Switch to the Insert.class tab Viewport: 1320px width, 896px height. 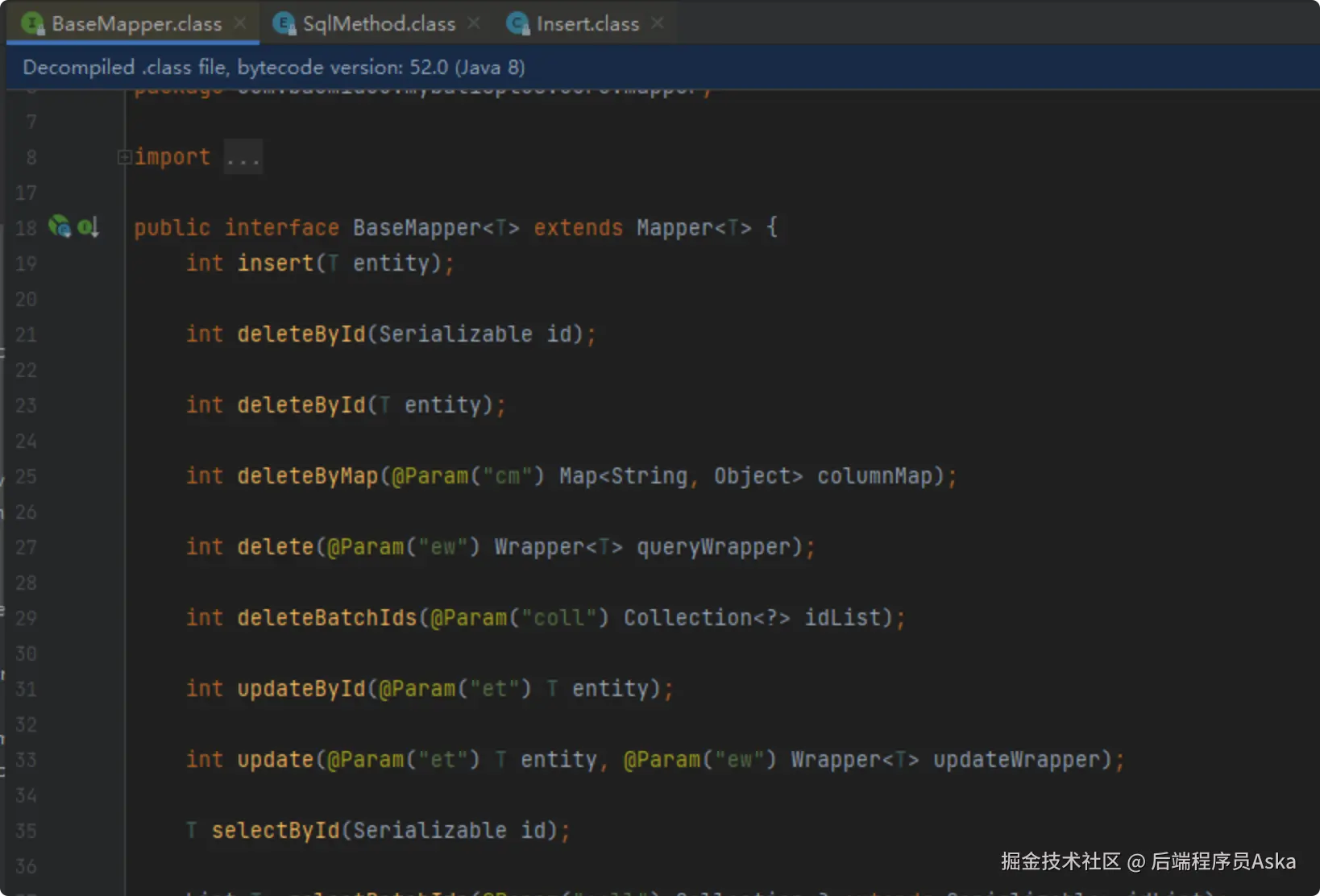click(587, 23)
